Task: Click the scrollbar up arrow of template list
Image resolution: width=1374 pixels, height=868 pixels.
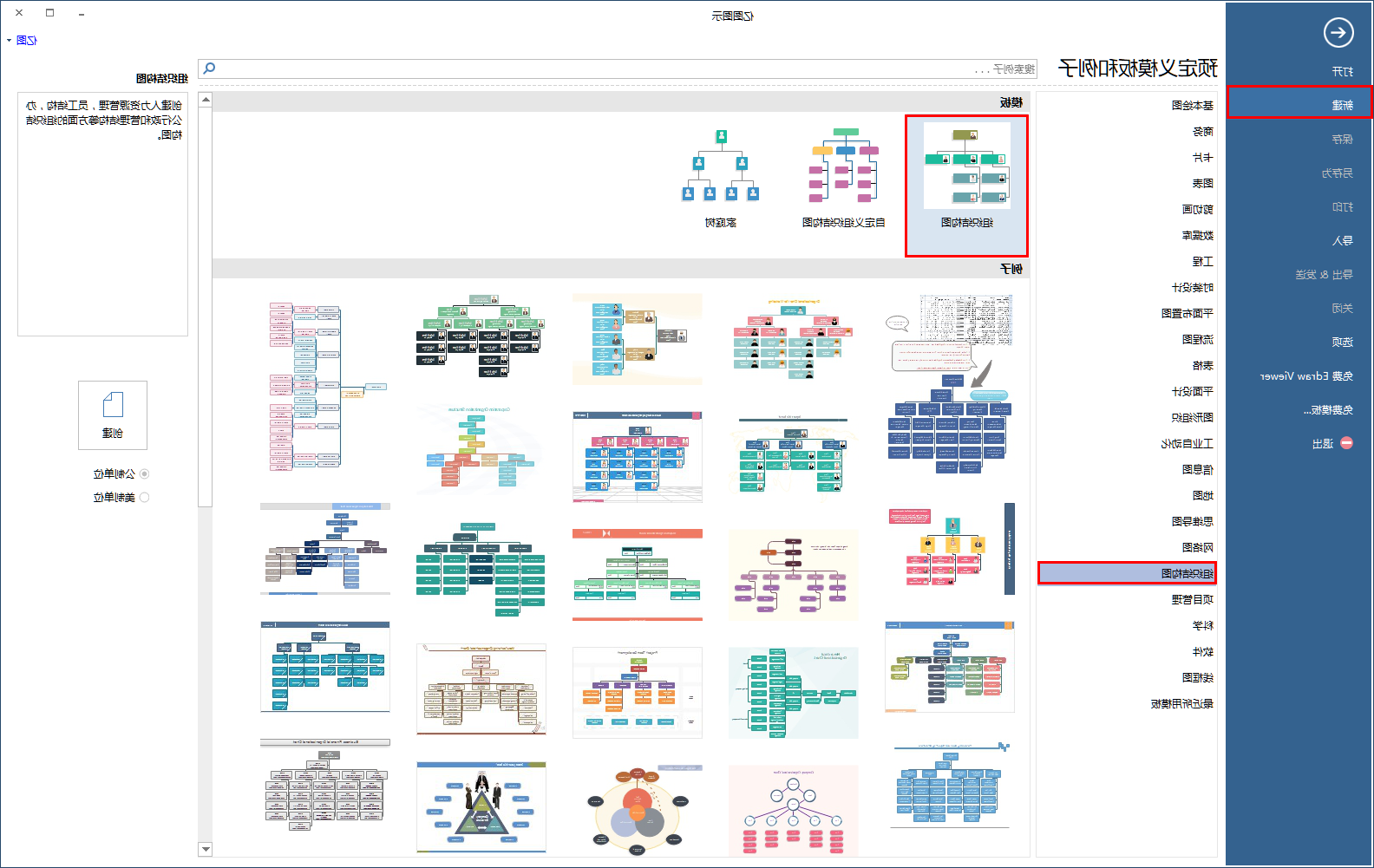Action: tap(206, 100)
